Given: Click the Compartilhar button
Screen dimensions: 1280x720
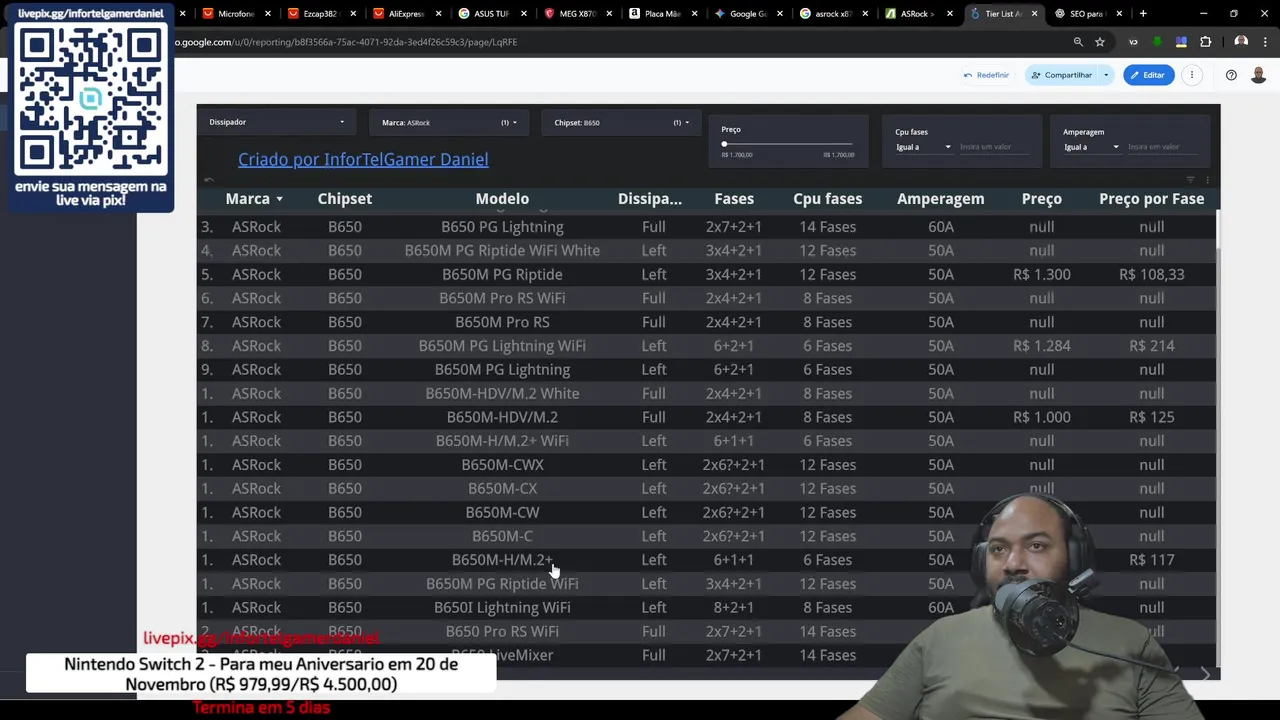Looking at the screenshot, I should [x=1061, y=75].
